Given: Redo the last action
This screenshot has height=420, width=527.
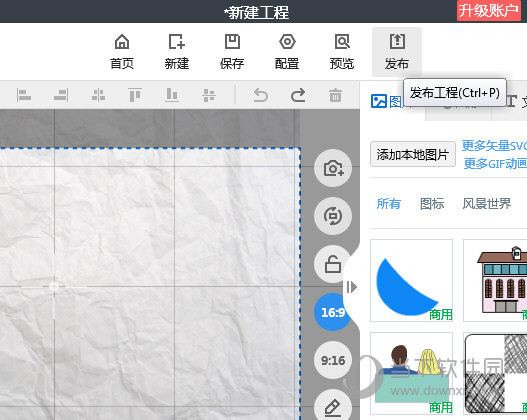Looking at the screenshot, I should click(298, 95).
